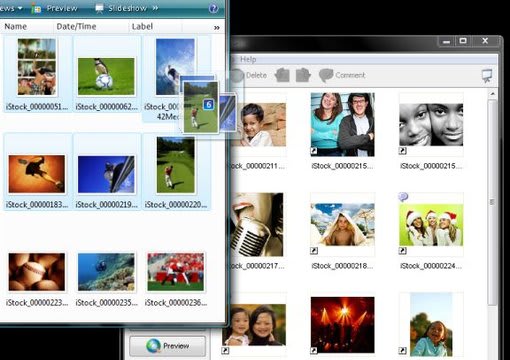Select the two friends photo in back window
The image size is (510, 360).
pyautogui.click(x=342, y=124)
